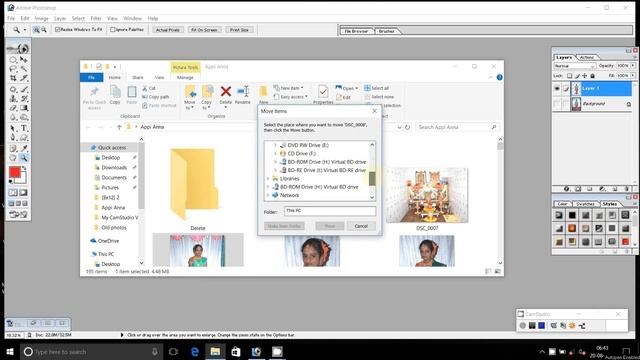Click Copy path in Explorer ribbon

pyautogui.click(x=155, y=97)
